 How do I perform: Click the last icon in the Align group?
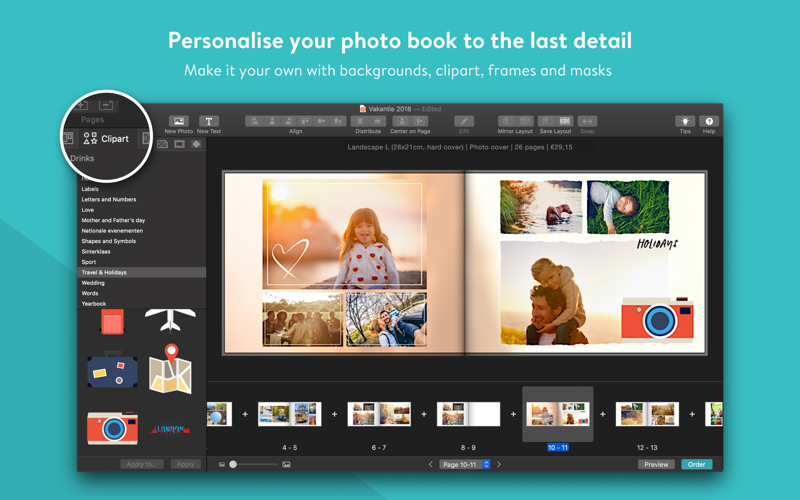pos(338,121)
